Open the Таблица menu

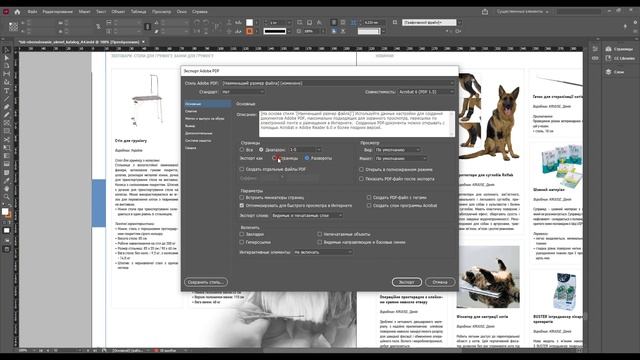pyautogui.click(x=138, y=12)
